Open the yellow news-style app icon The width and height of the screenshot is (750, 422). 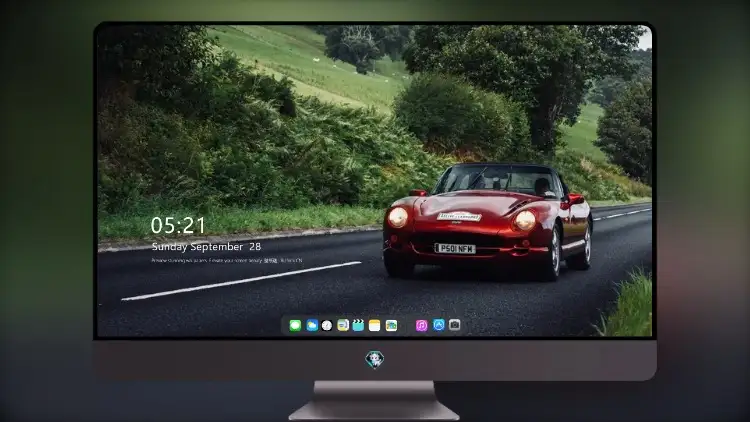coord(343,326)
